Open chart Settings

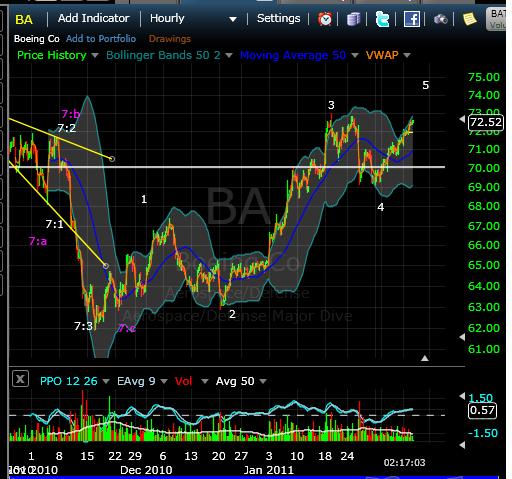278,18
